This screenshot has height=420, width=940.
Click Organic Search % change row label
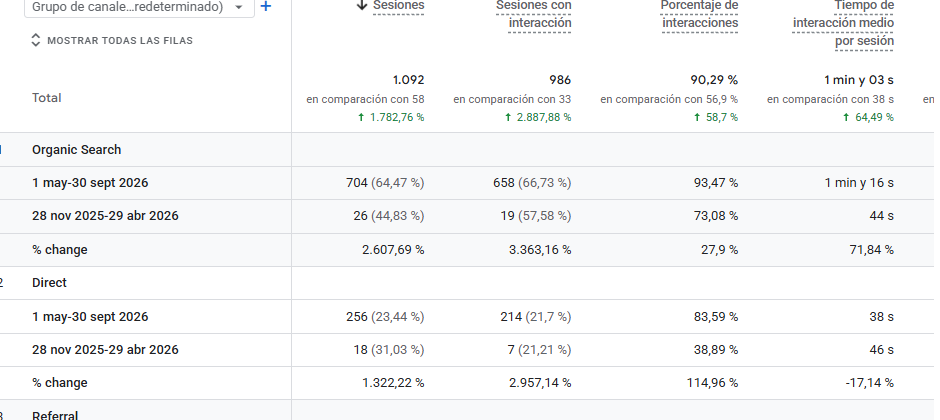(x=60, y=250)
